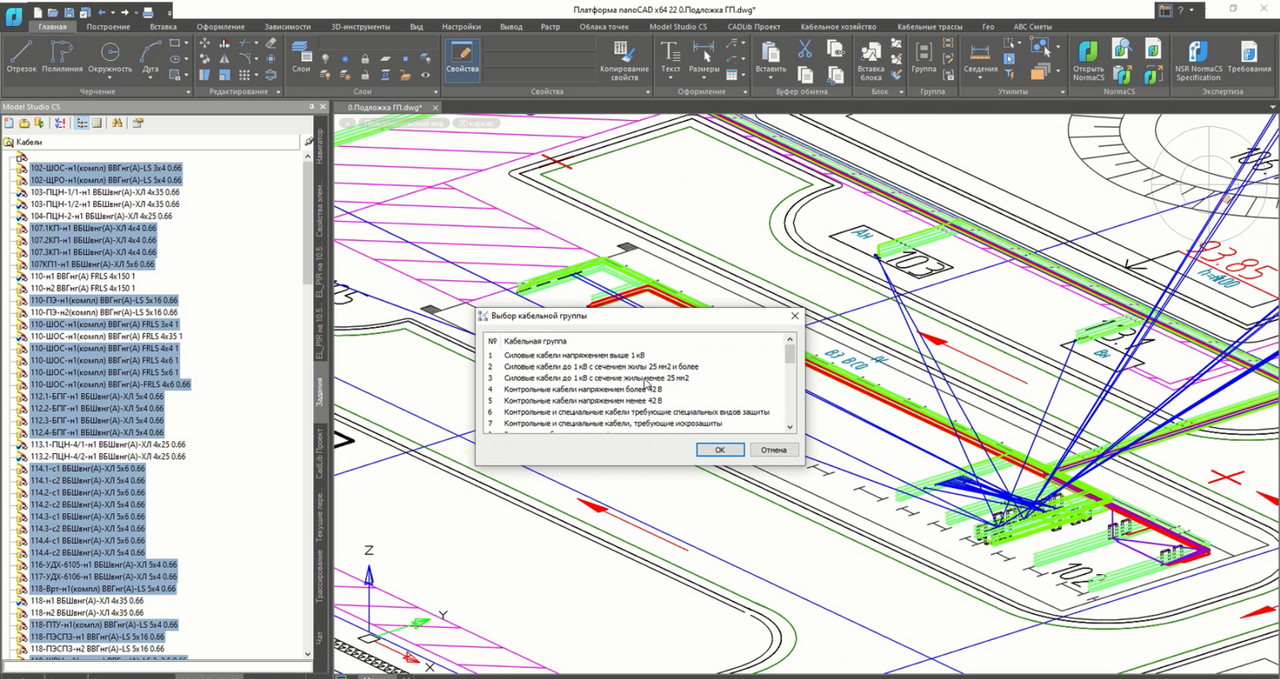Click the move icon in Редактирование

point(205,44)
